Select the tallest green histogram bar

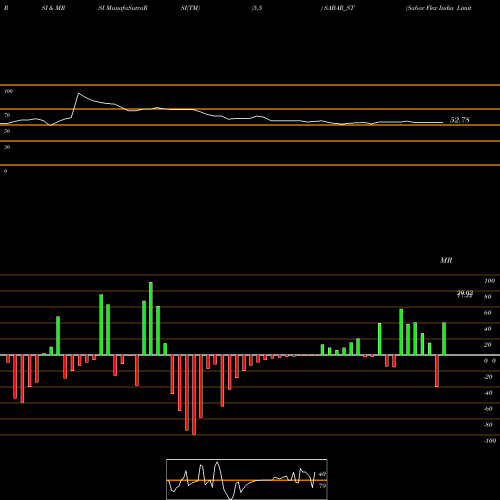[x=151, y=319]
